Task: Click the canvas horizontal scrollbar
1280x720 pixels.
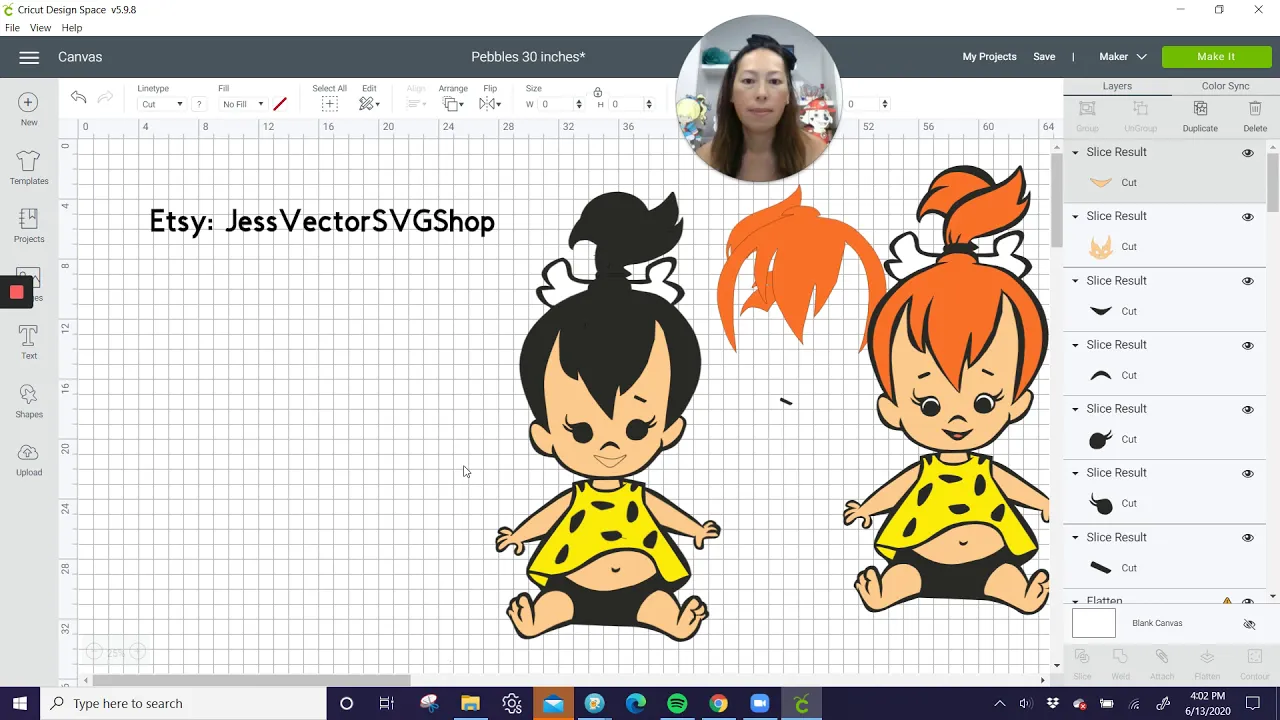Action: (251, 680)
